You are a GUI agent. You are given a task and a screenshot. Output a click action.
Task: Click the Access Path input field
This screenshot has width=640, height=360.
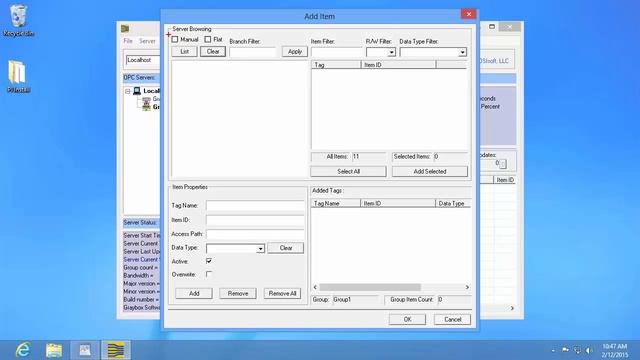[x=255, y=234]
